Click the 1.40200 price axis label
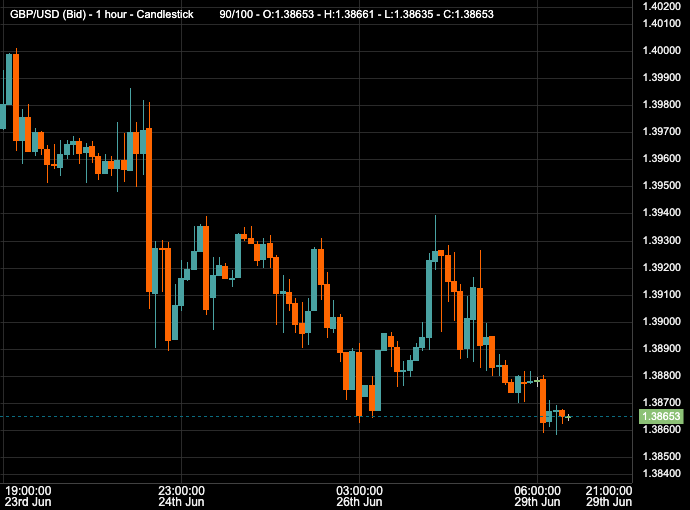Screen dimensions: 690x510 [x=662, y=6]
